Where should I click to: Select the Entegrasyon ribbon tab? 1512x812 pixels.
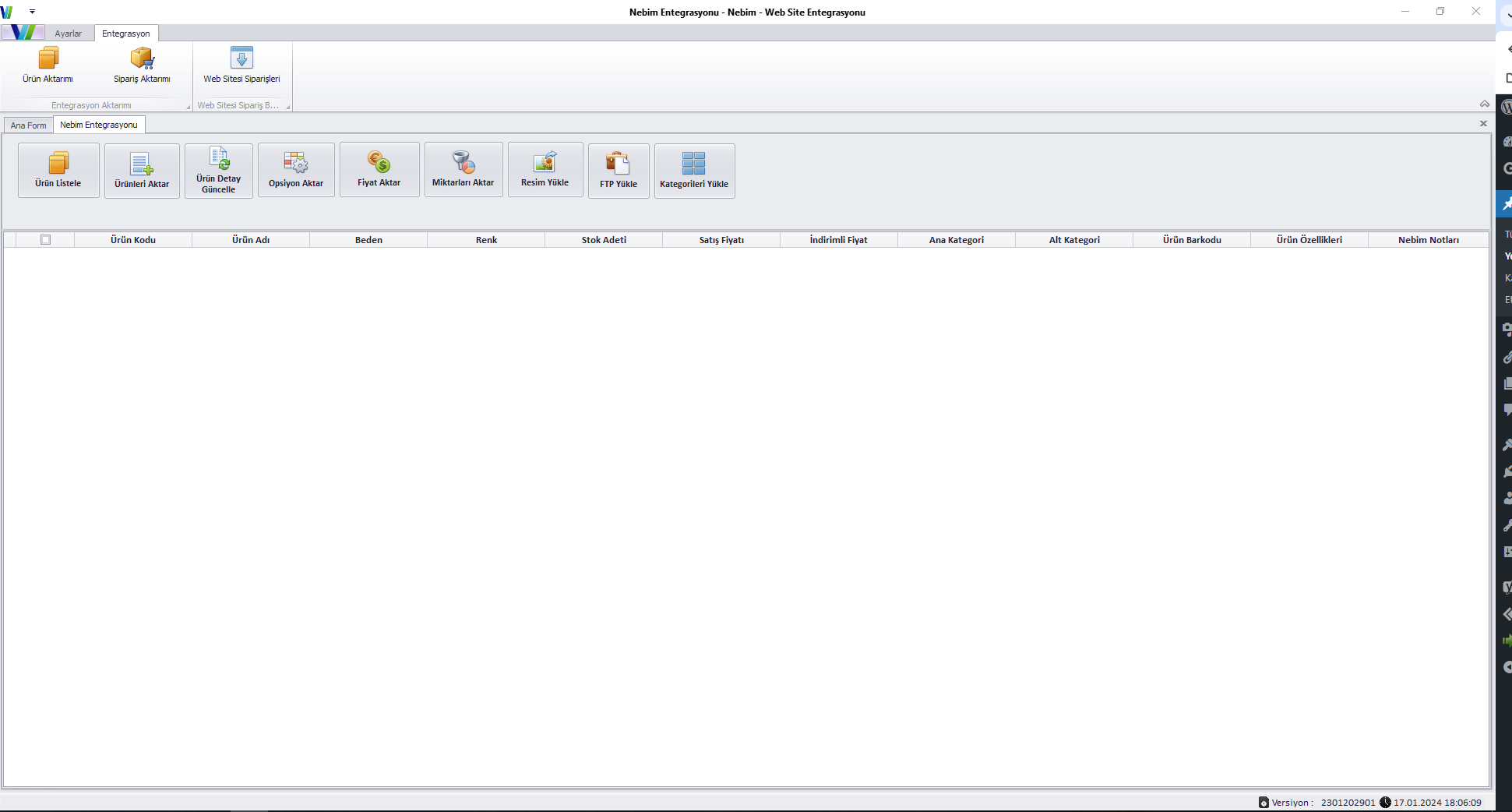click(x=126, y=34)
